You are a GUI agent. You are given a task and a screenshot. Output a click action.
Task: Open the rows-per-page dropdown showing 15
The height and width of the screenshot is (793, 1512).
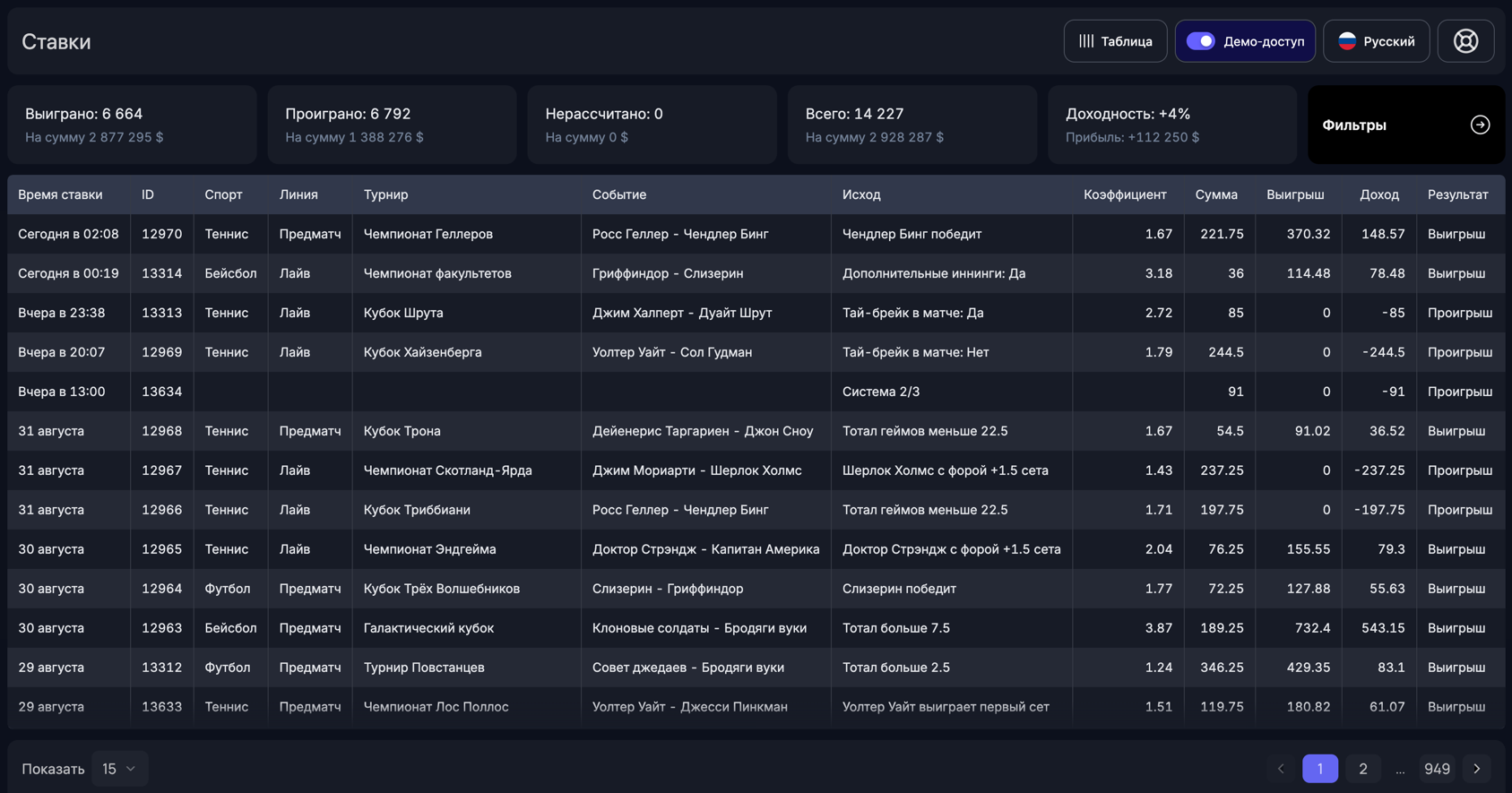pos(119,769)
